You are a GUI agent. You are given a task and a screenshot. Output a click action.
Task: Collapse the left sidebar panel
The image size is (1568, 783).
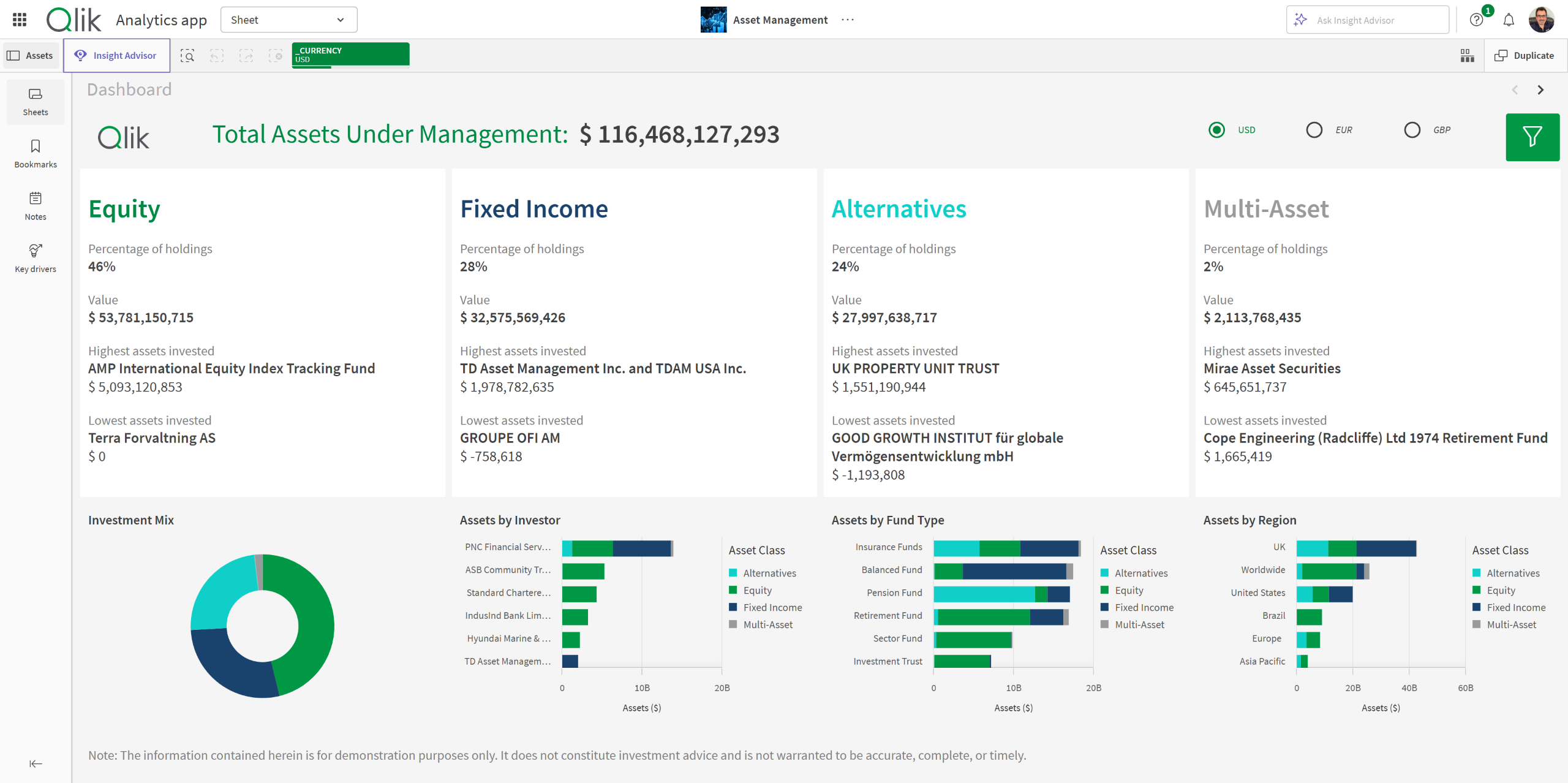tap(36, 763)
